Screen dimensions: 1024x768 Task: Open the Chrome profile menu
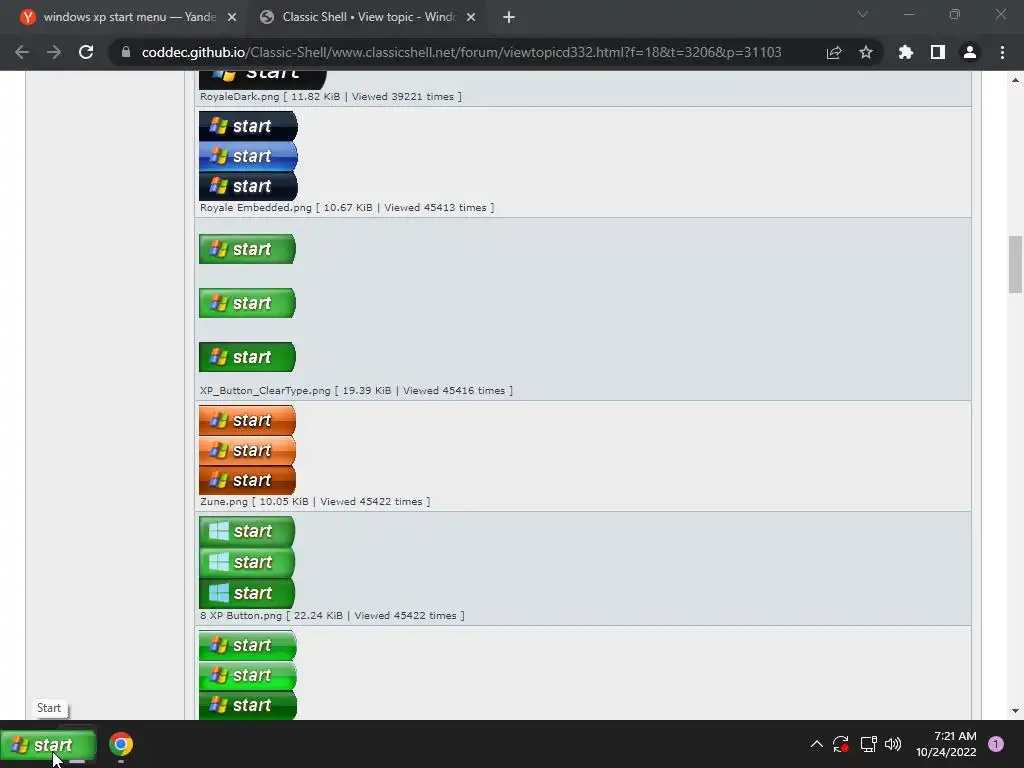click(970, 52)
